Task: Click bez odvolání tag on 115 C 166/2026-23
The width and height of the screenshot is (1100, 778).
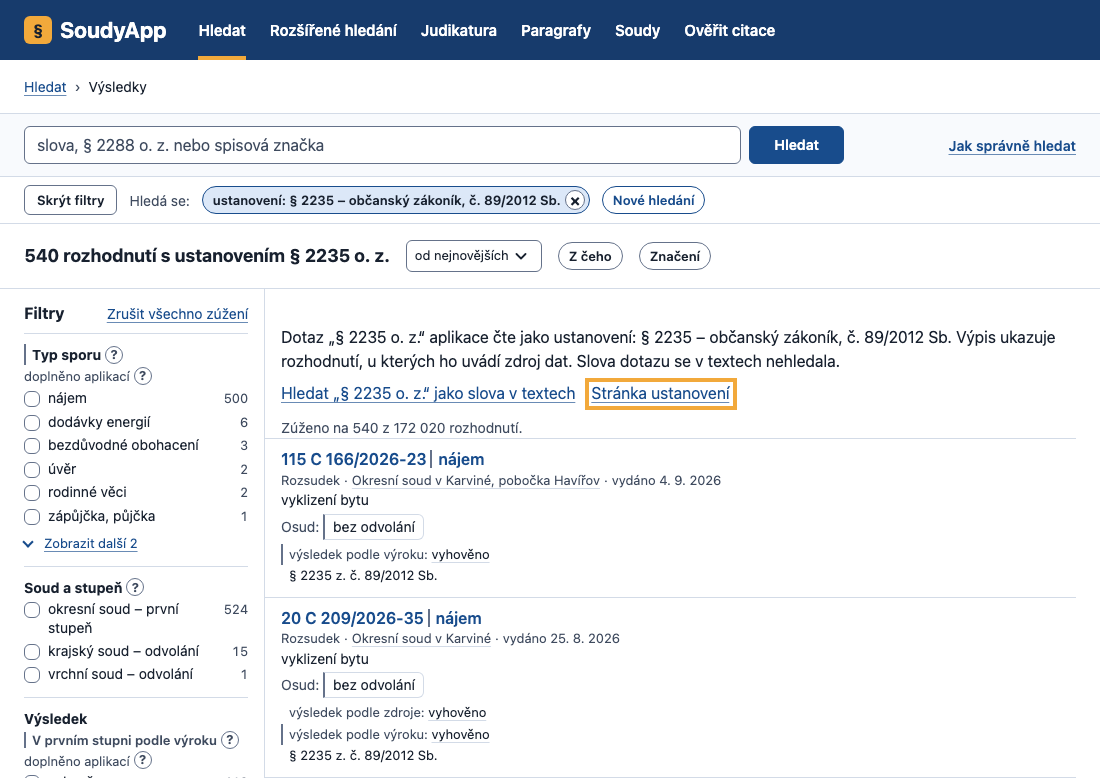Action: coord(374,527)
